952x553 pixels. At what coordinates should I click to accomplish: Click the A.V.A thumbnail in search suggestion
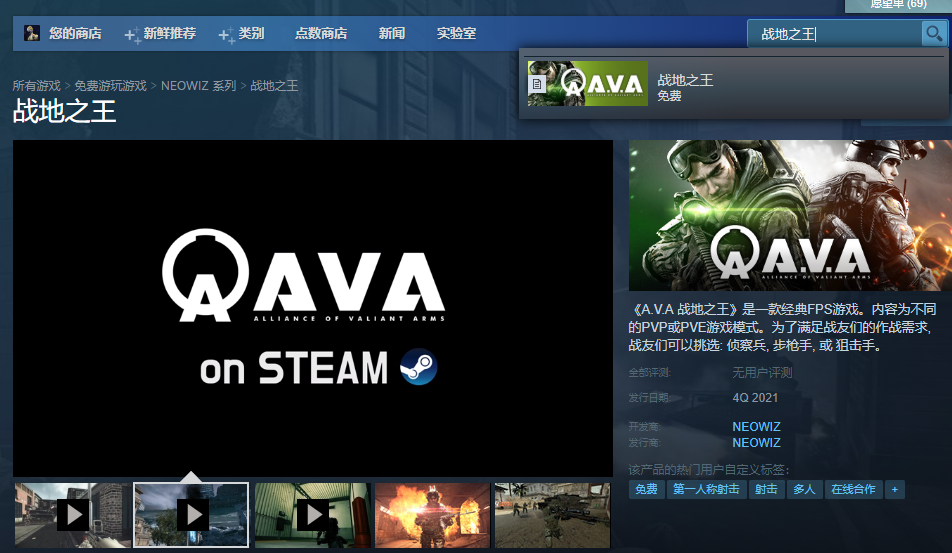click(x=588, y=83)
